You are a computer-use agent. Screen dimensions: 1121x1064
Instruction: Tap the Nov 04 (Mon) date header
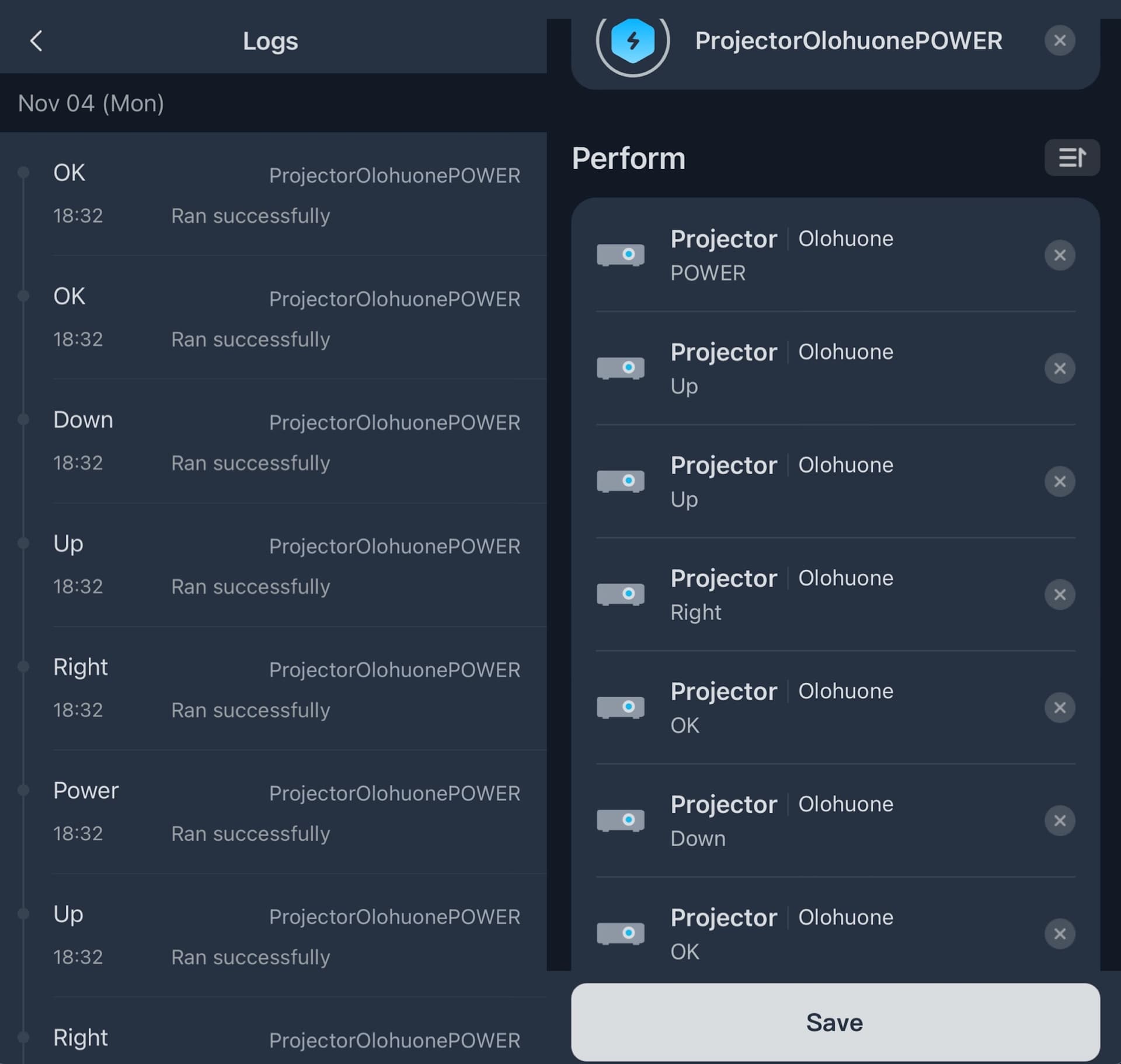[x=91, y=103]
